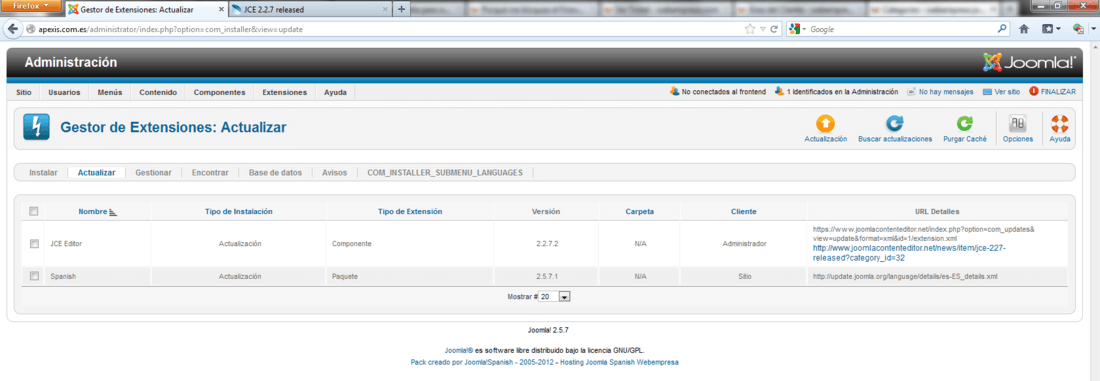Expand the Google search engine selector
The image size is (1100, 381).
tap(798, 29)
